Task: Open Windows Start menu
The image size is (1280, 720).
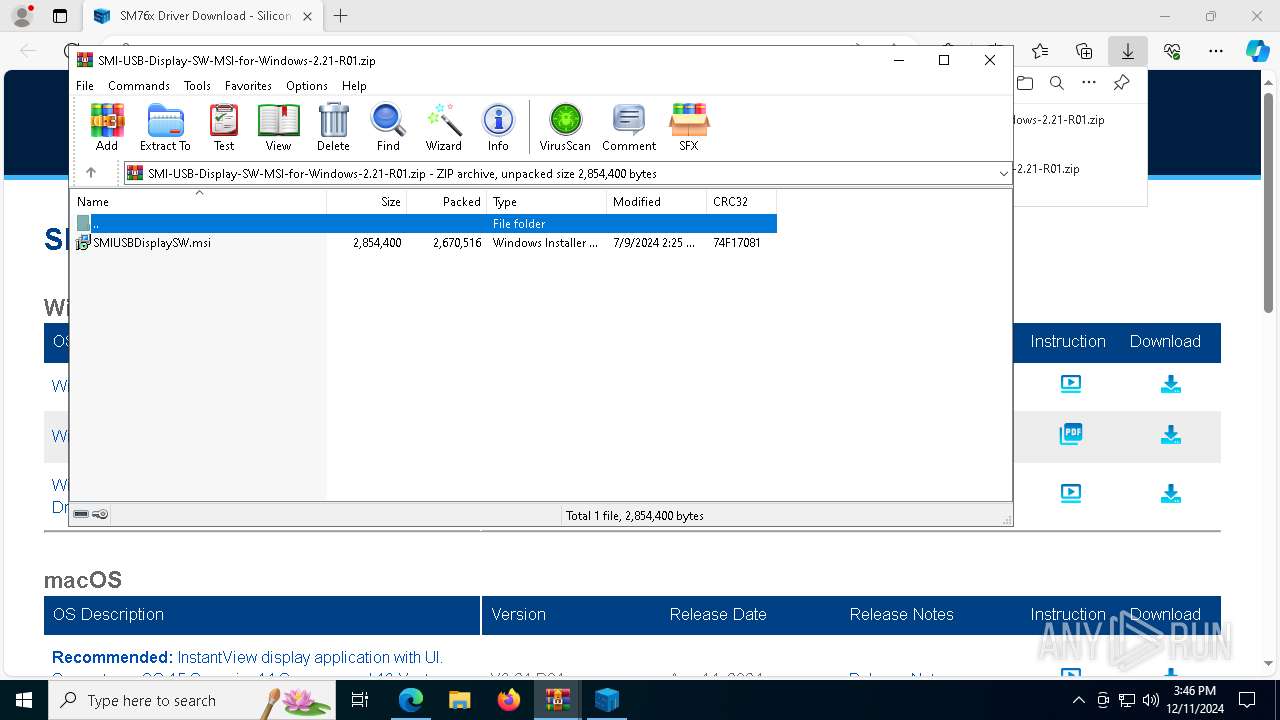Action: coord(24,700)
